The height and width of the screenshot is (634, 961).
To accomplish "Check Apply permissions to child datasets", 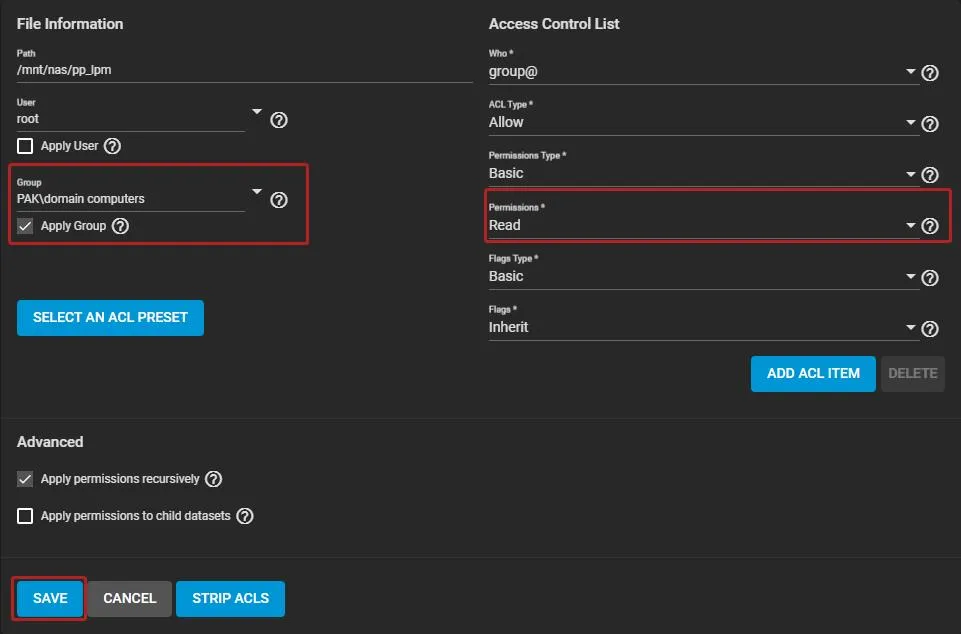I will 26,516.
